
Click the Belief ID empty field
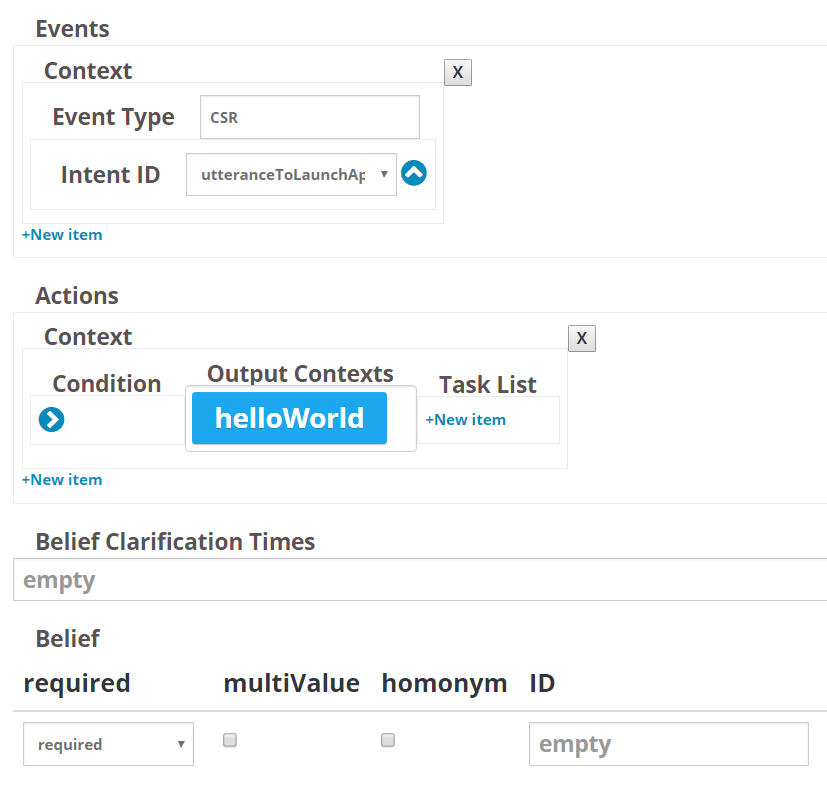[669, 744]
